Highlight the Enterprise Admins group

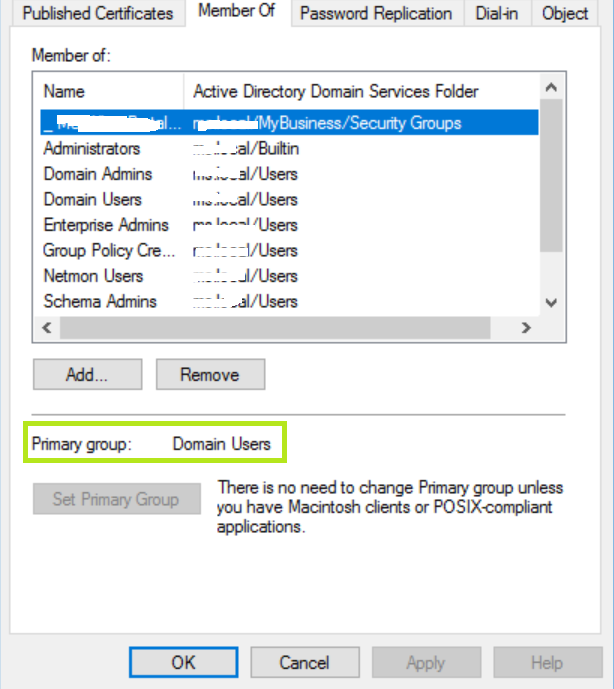point(105,225)
